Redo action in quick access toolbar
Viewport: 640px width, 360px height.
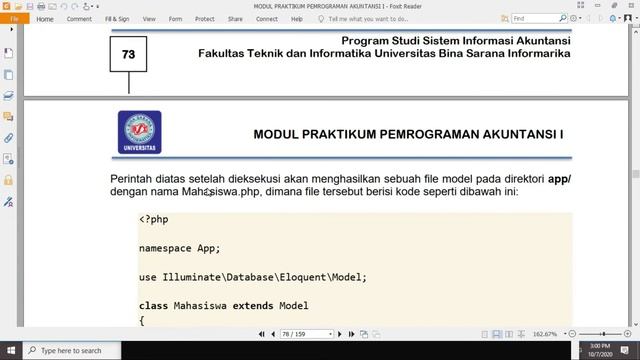tap(75, 7)
